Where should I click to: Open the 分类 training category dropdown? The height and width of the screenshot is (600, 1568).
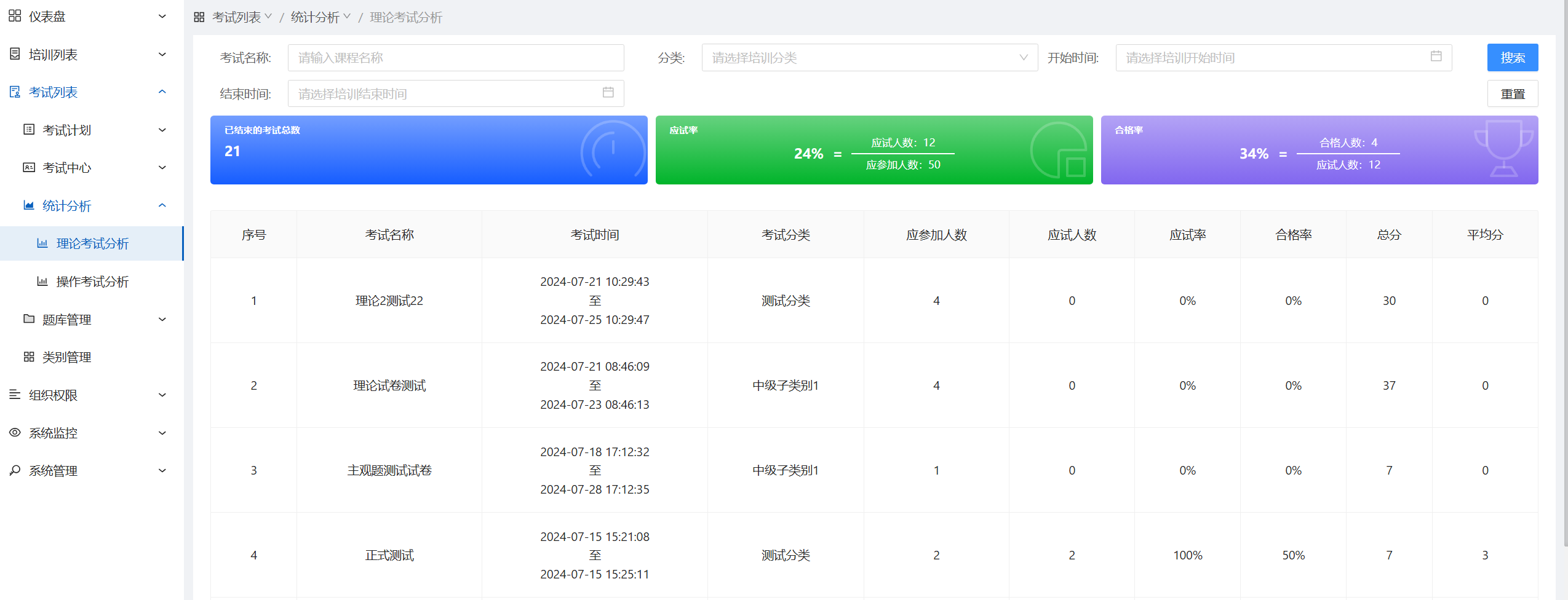[x=869, y=58]
